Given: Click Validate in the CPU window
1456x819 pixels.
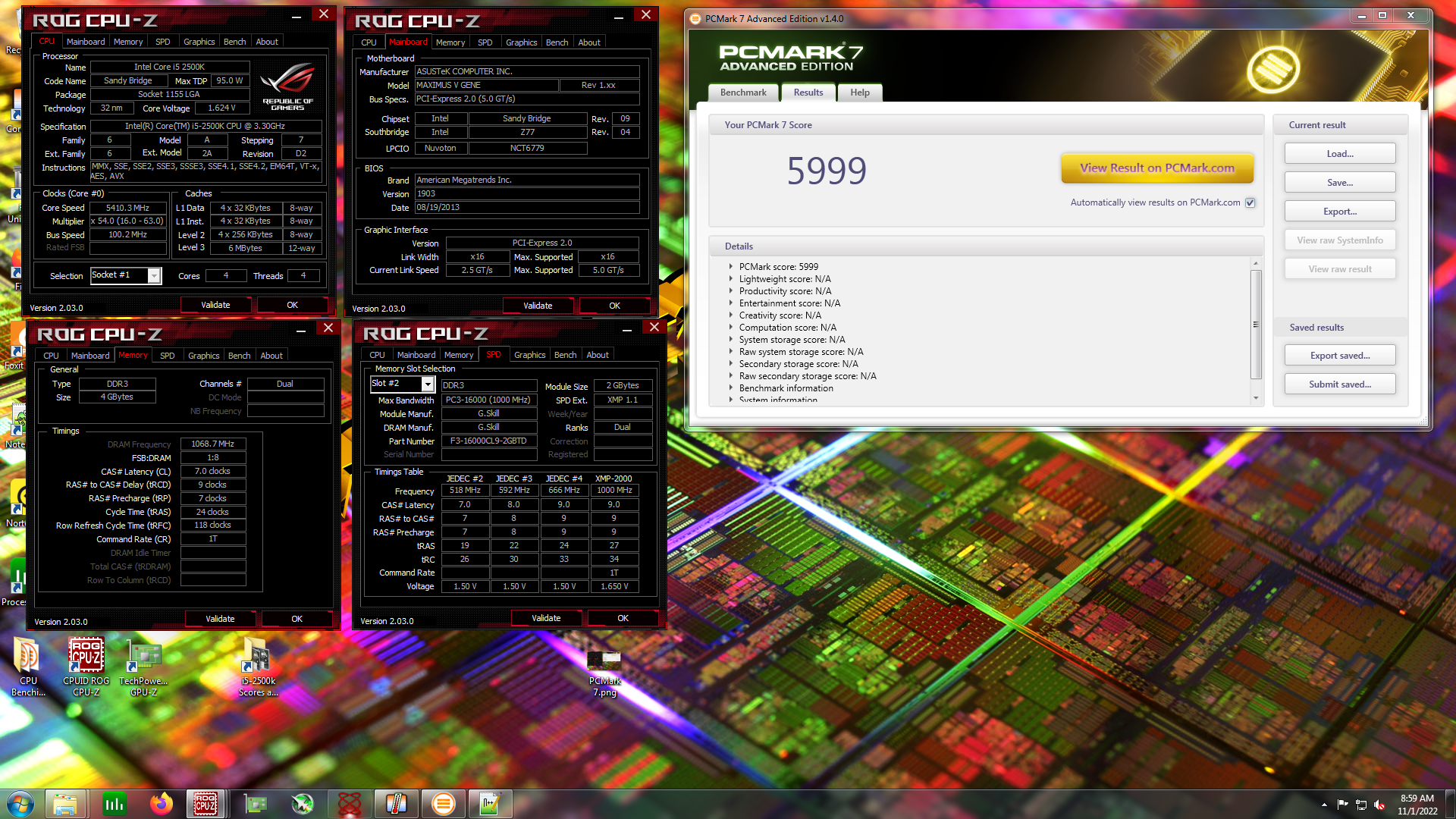Looking at the screenshot, I should point(215,305).
